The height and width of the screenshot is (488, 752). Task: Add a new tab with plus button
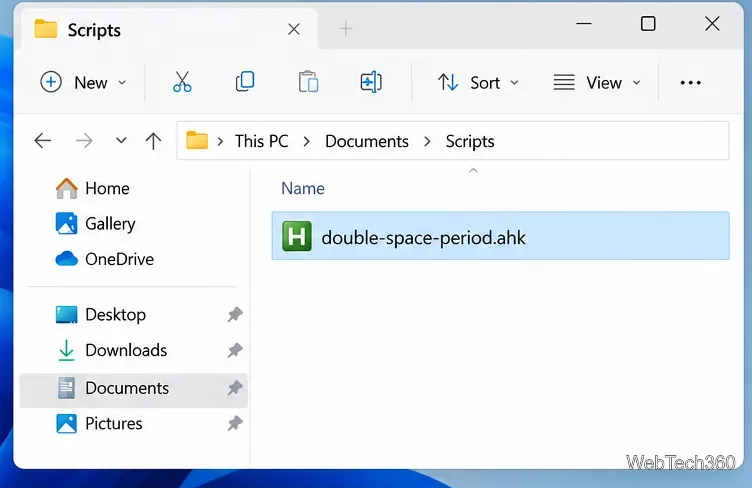click(x=345, y=29)
